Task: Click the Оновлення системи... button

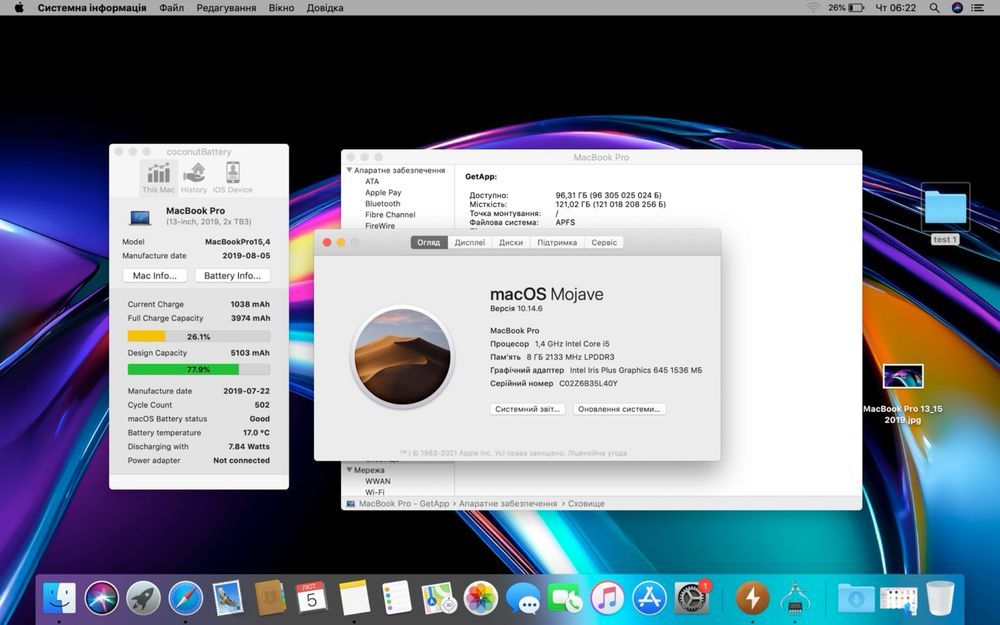Action: (619, 409)
